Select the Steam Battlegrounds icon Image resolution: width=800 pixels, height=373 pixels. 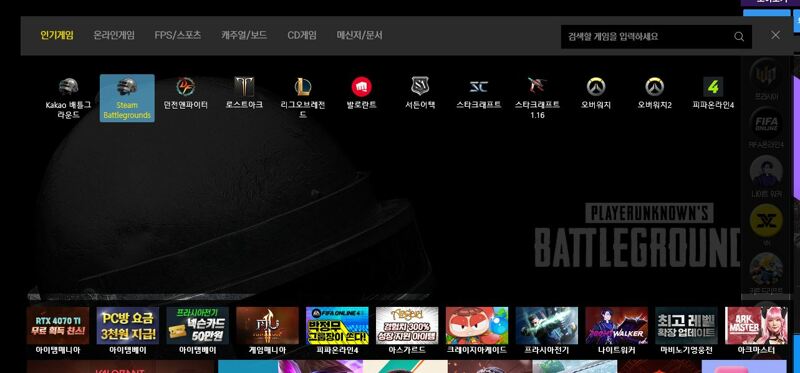point(127,98)
